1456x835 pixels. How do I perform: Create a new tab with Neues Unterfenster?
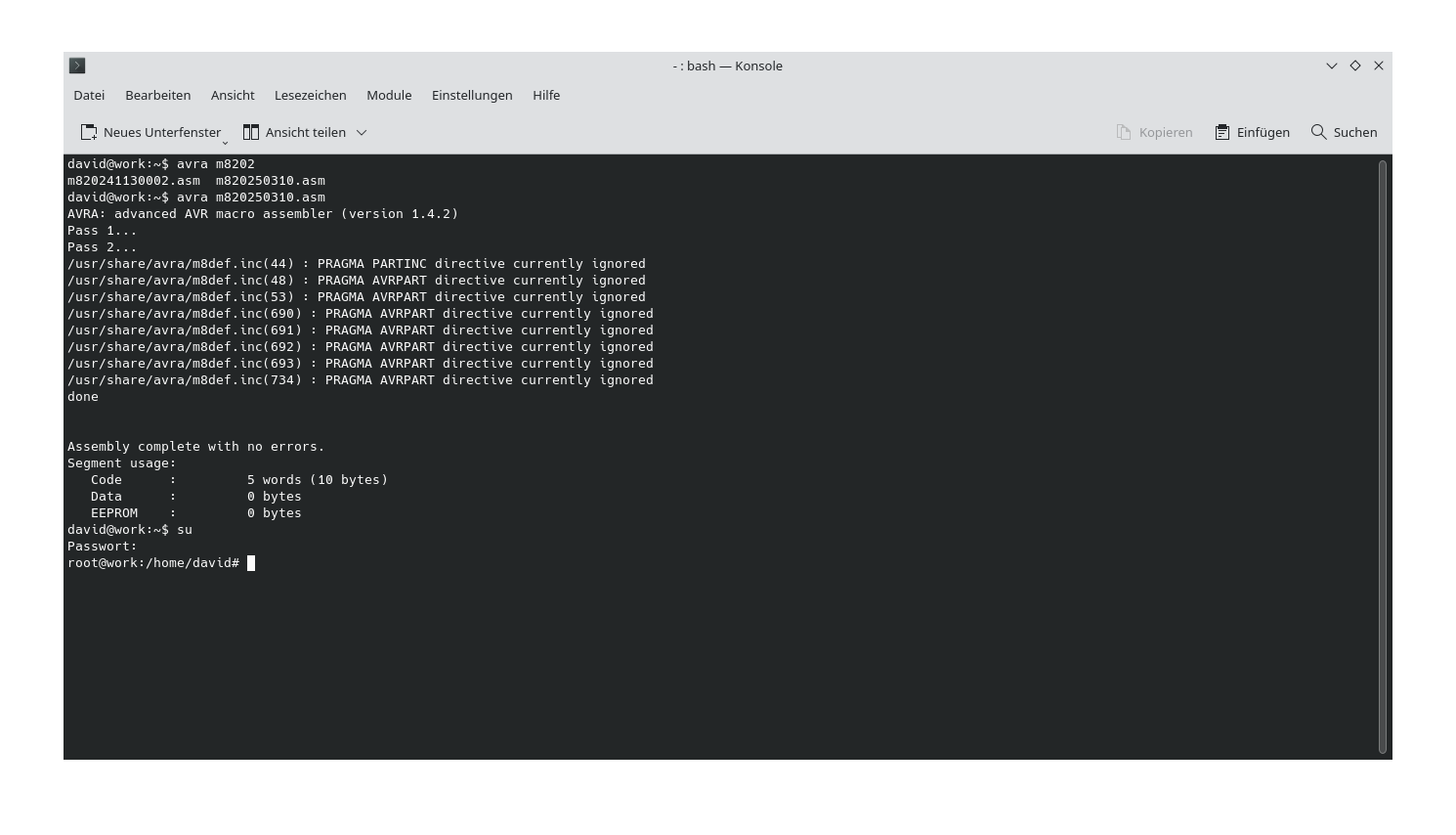[152, 131]
